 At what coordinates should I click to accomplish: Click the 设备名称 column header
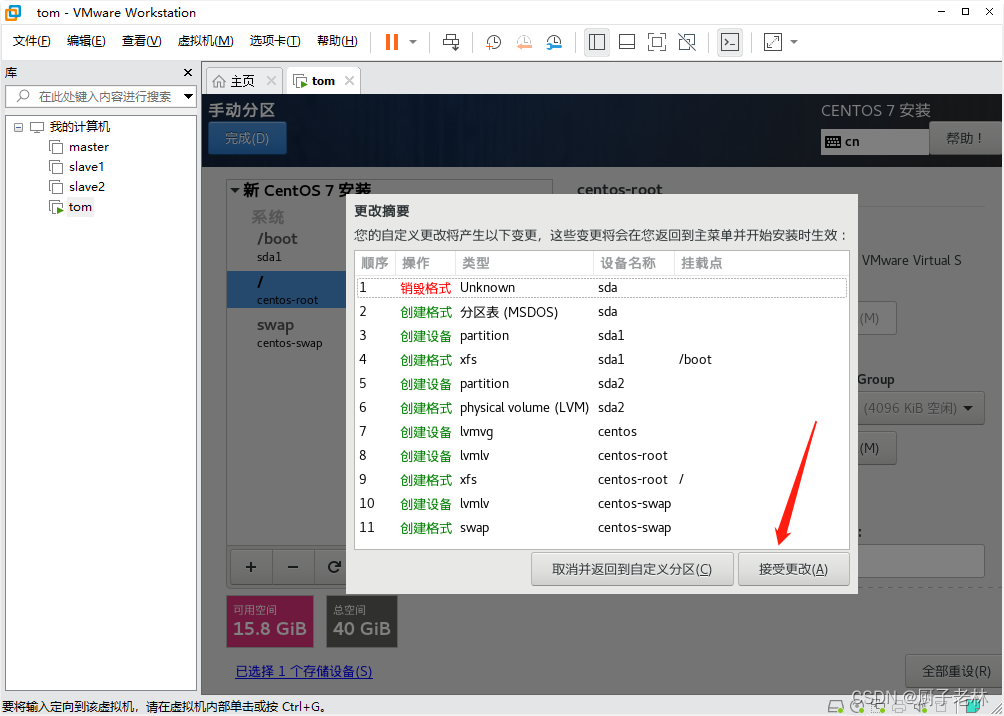point(633,263)
